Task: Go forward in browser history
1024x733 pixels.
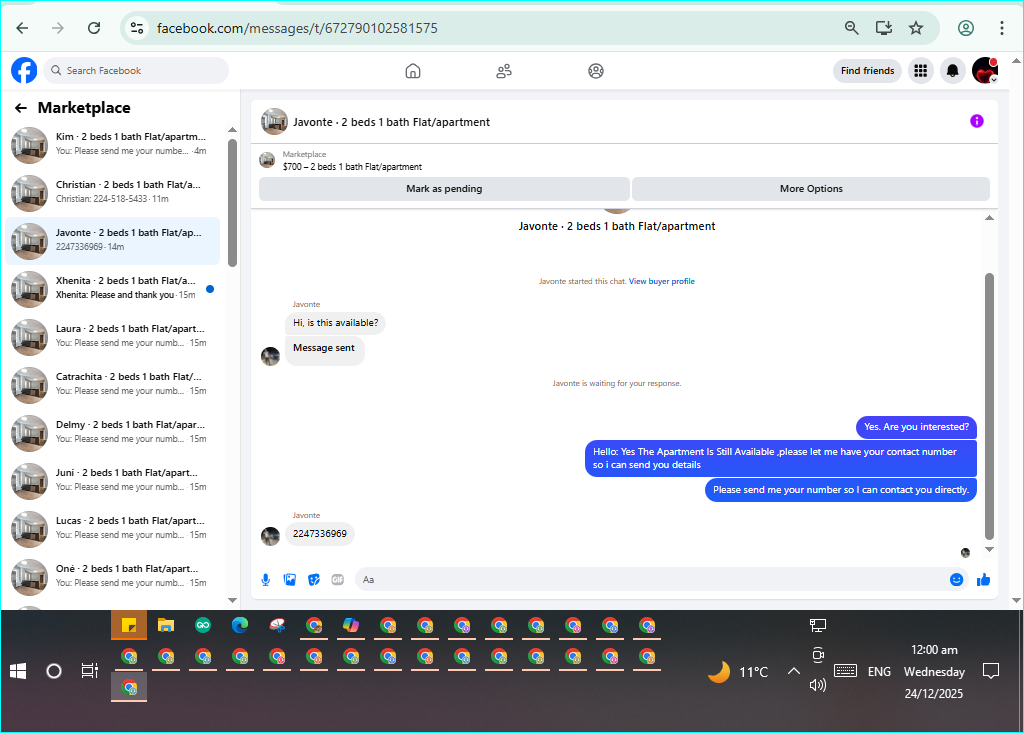Action: click(58, 28)
